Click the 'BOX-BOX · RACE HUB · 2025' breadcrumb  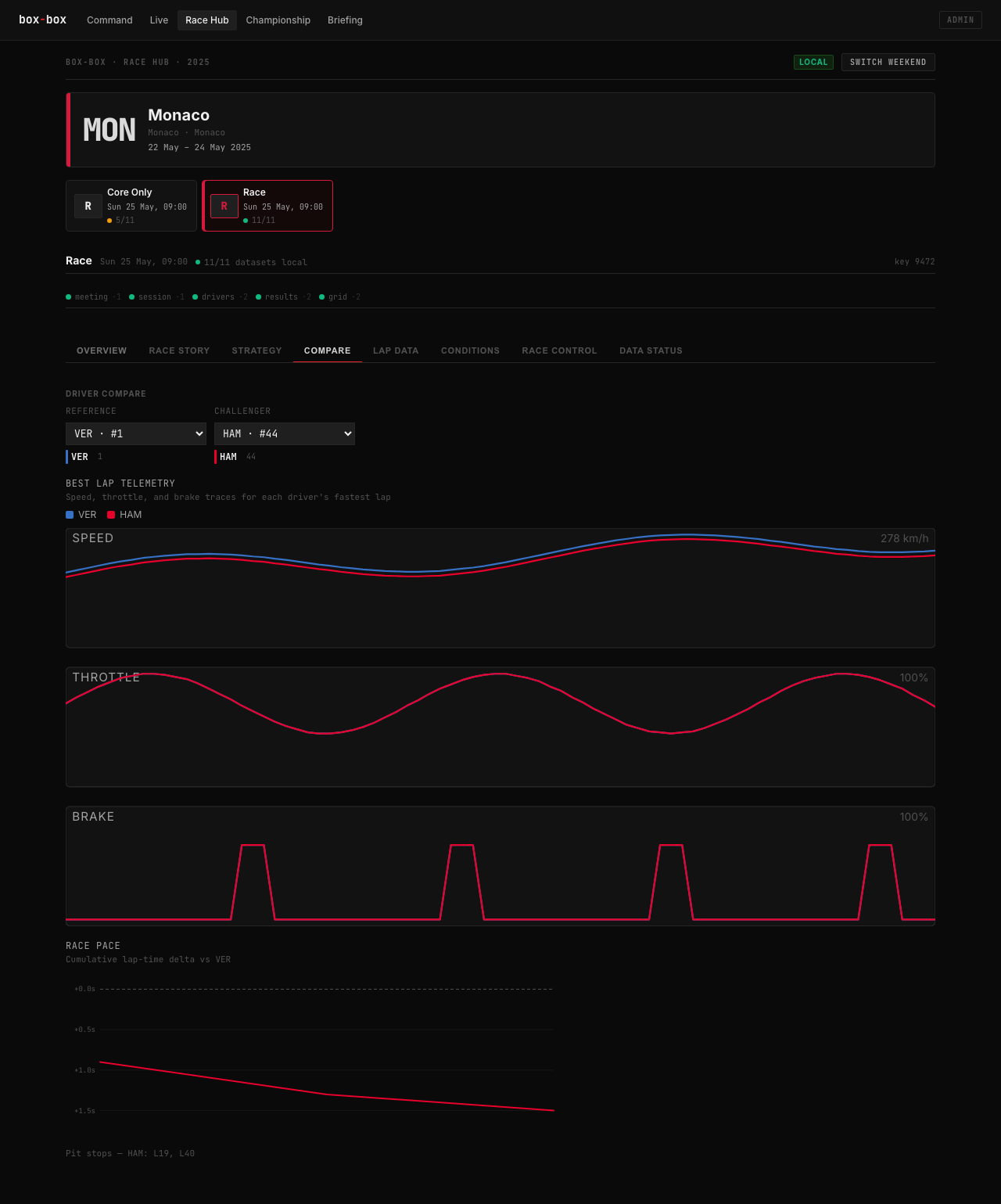tap(138, 63)
